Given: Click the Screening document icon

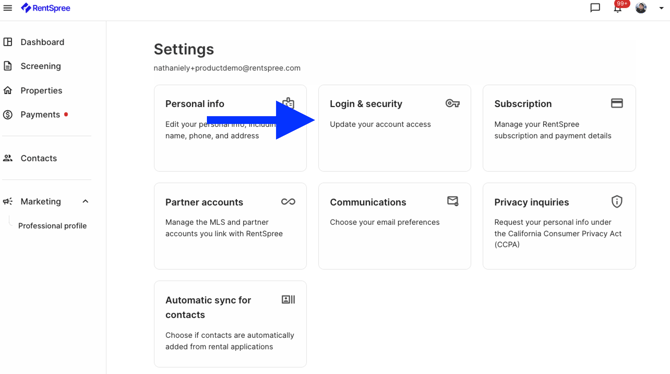Looking at the screenshot, I should [8, 66].
